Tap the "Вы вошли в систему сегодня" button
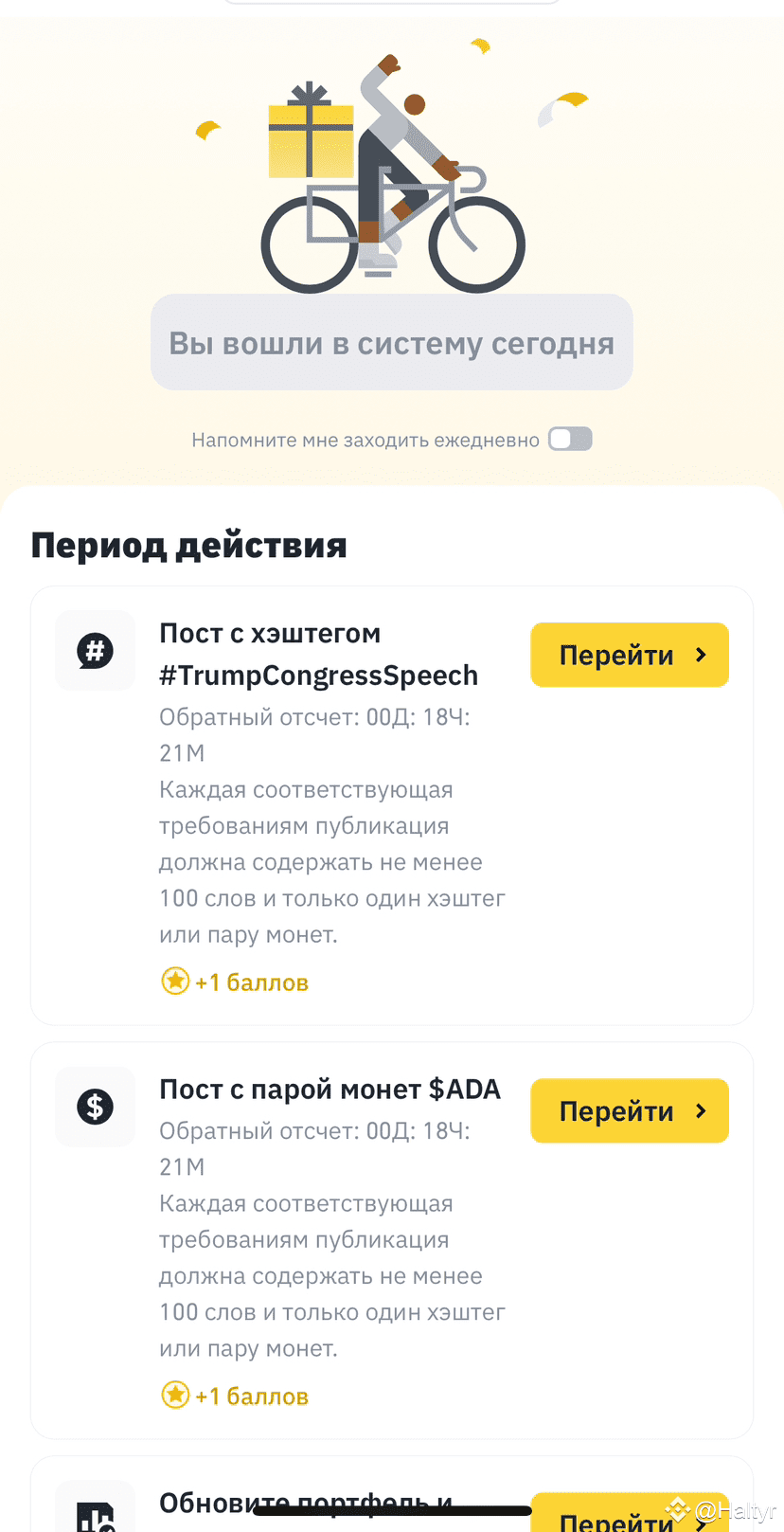 pos(391,343)
